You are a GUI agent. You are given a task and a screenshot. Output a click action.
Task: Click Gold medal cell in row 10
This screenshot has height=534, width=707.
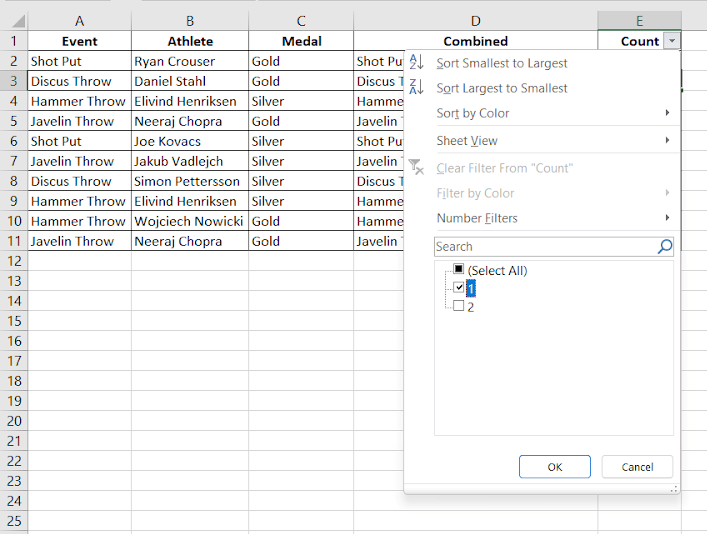[301, 221]
